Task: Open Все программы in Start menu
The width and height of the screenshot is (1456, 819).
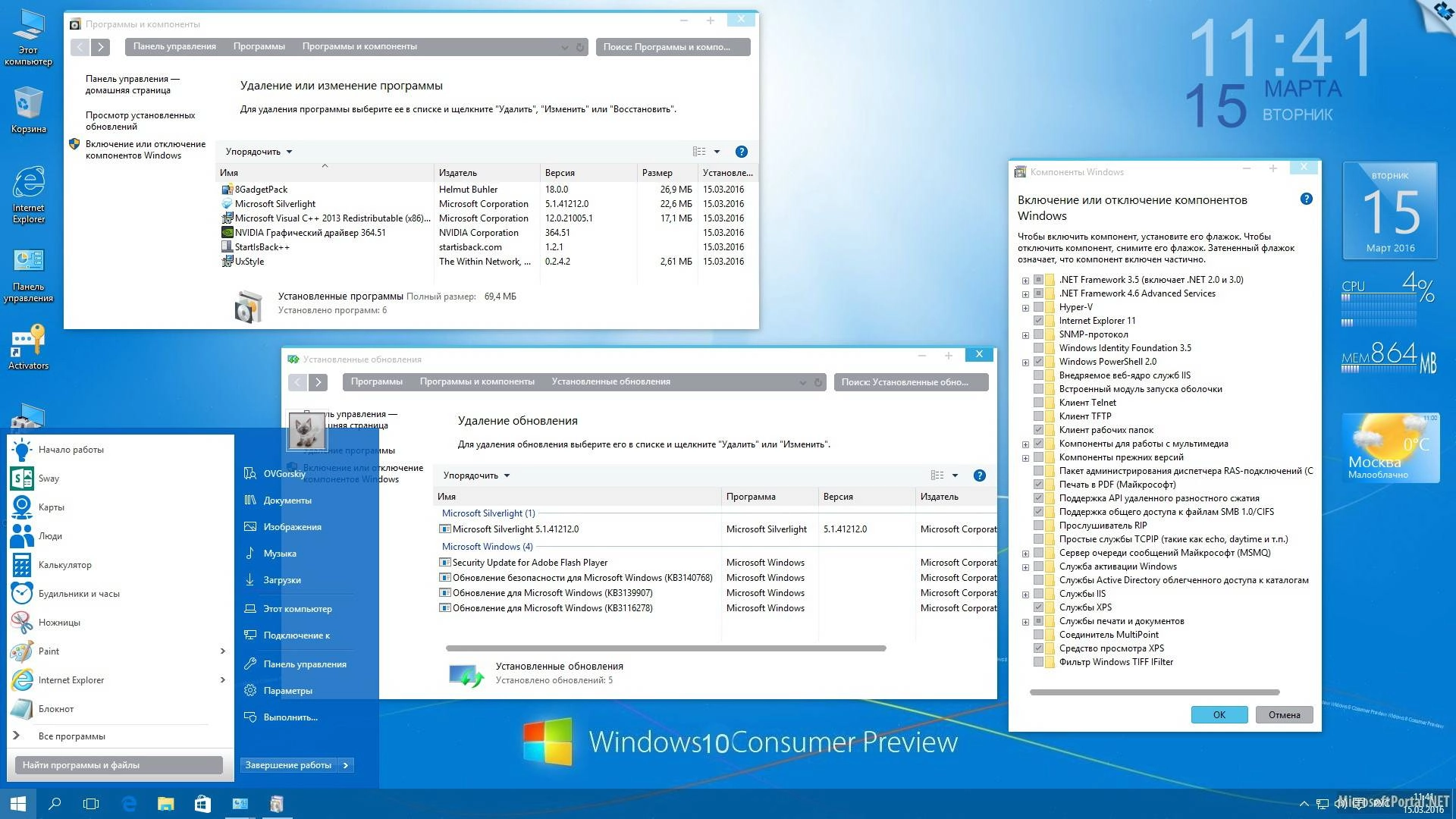Action: pyautogui.click(x=71, y=736)
